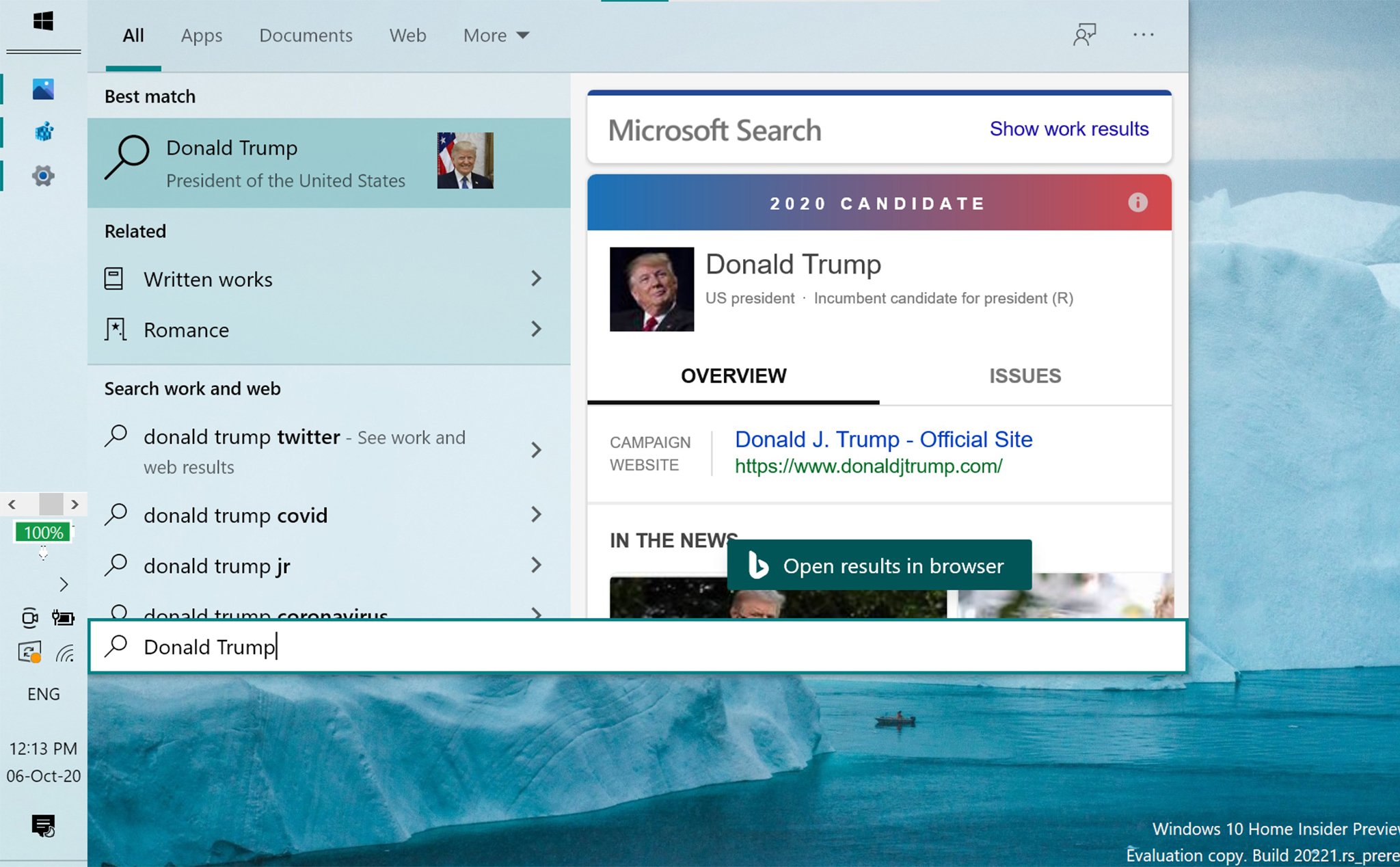1400x867 pixels.
Task: Expand hidden icons in system tray
Action: (x=65, y=585)
